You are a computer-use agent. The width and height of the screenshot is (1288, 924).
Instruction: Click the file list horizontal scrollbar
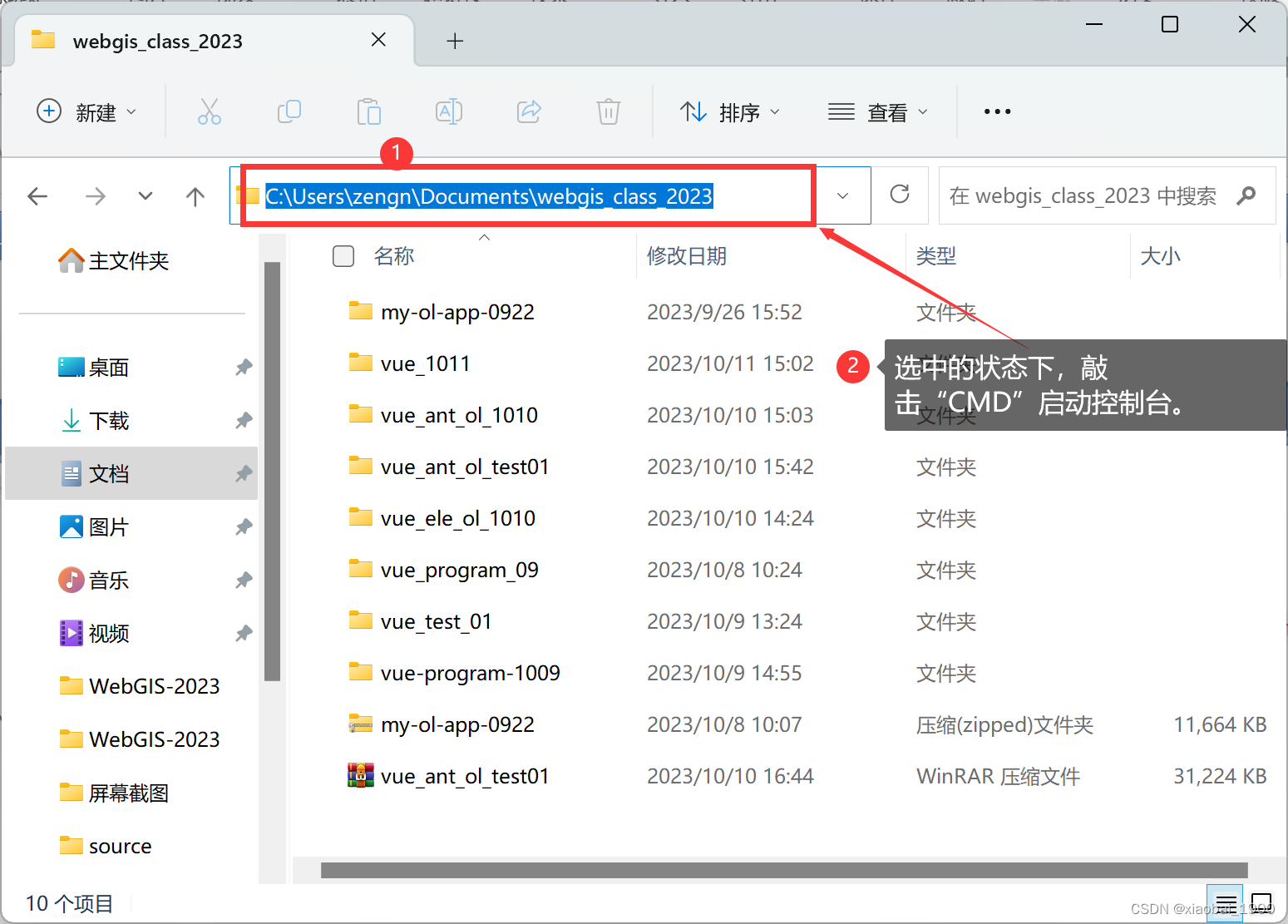tap(784, 870)
